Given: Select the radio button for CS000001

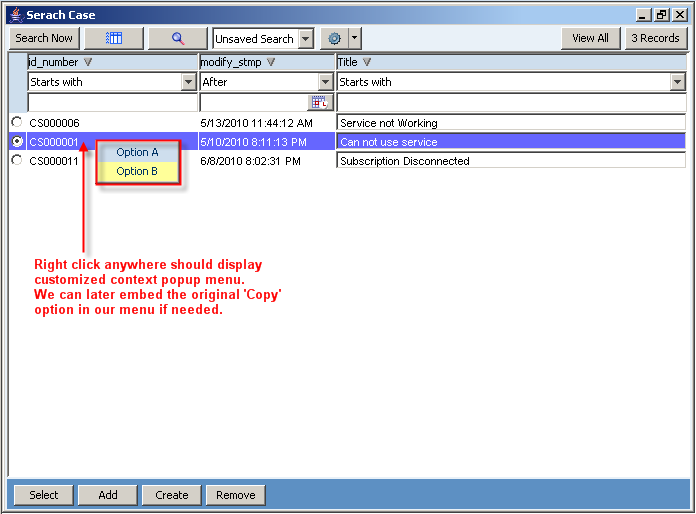Looking at the screenshot, I should [x=17, y=142].
